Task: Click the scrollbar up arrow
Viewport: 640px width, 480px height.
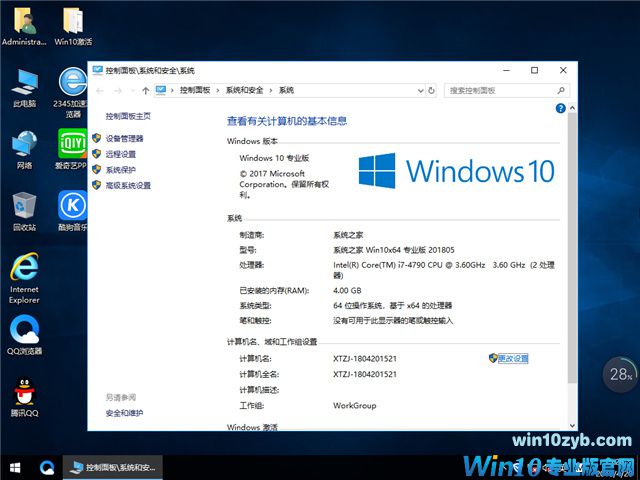Action: pyautogui.click(x=572, y=108)
